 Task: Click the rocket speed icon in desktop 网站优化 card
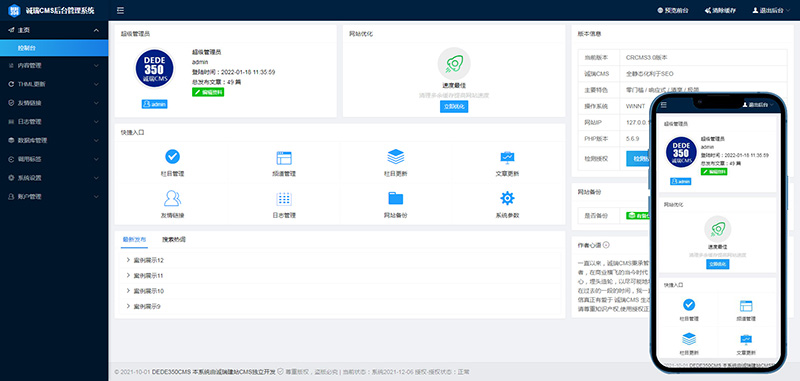454,64
